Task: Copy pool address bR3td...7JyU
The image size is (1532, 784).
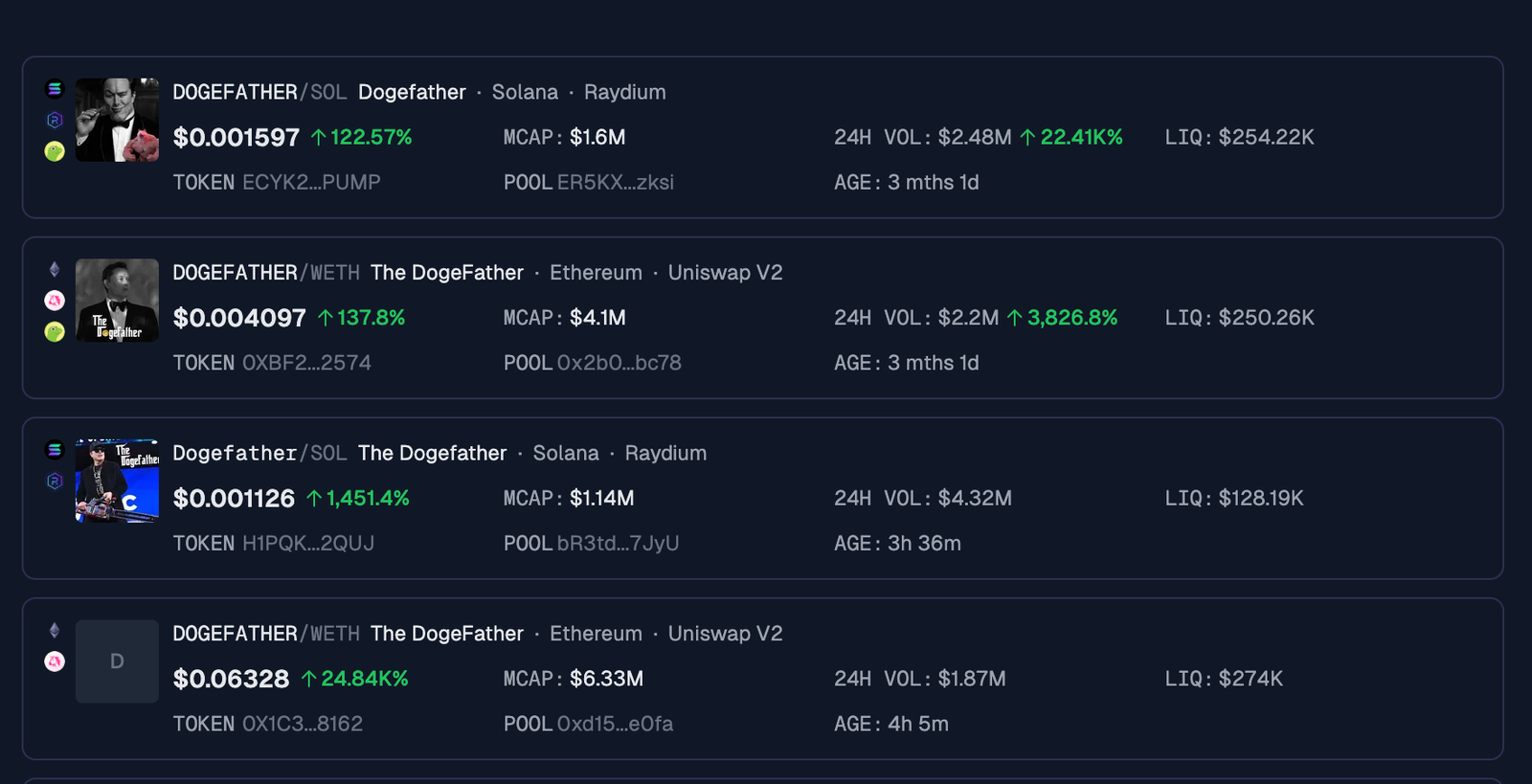Action: pyautogui.click(x=618, y=543)
